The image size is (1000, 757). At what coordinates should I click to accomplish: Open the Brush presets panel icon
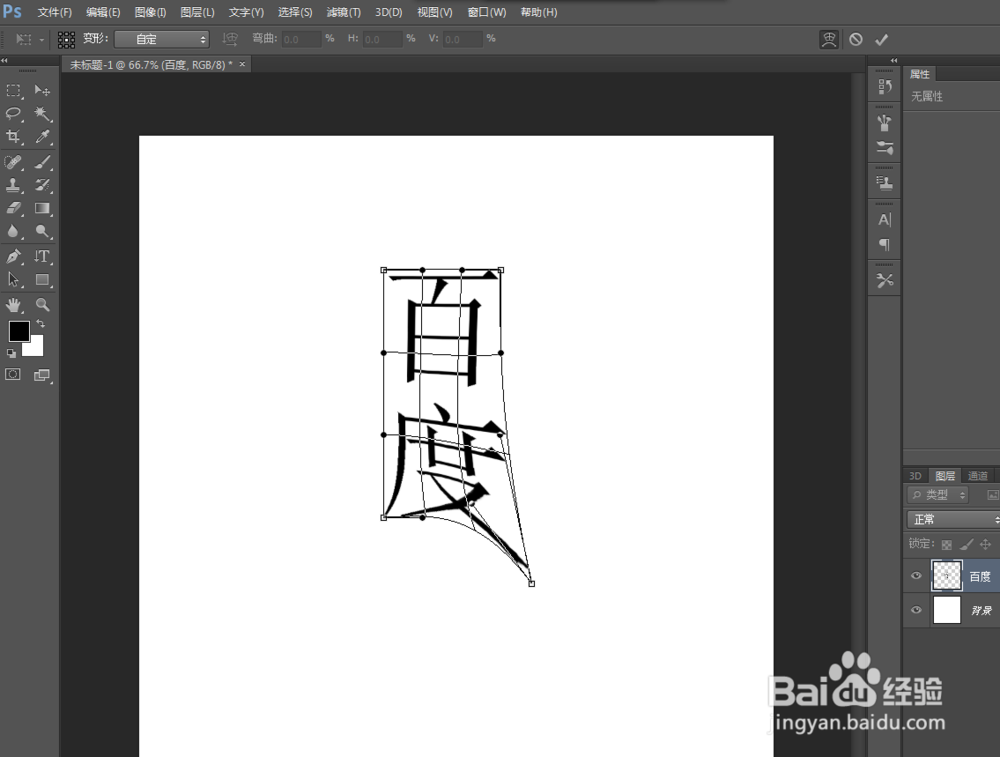coord(885,122)
